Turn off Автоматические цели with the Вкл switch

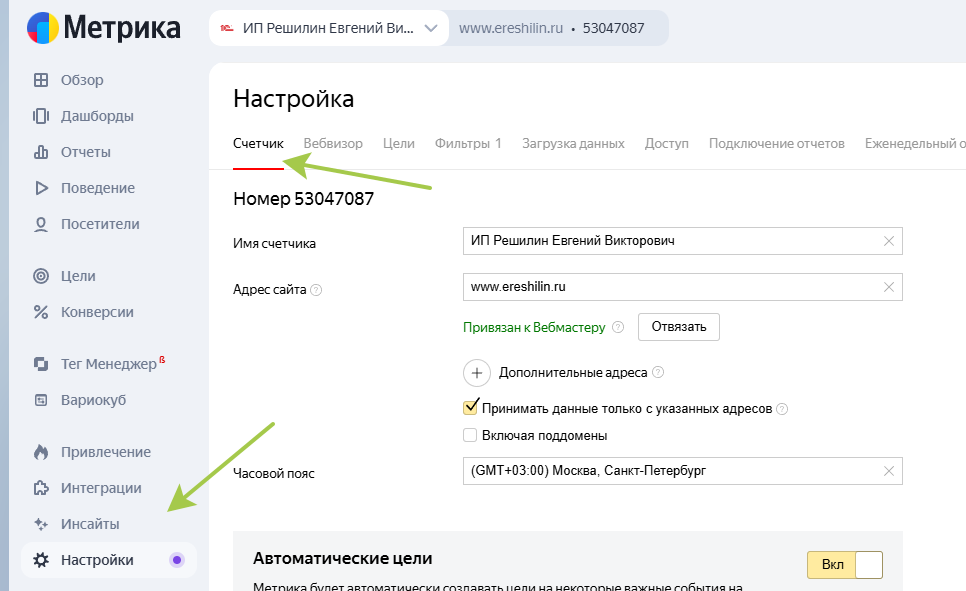point(844,564)
